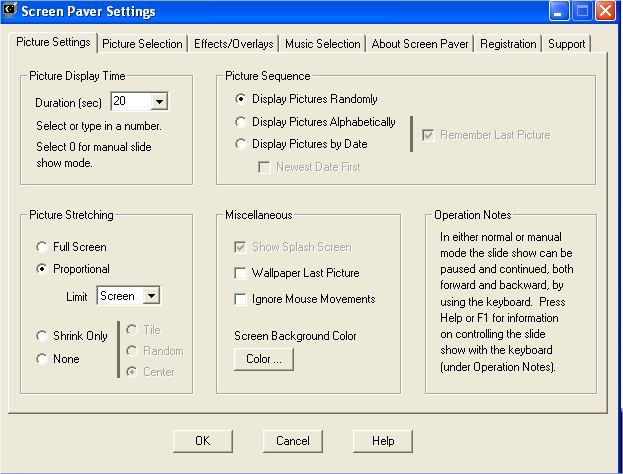
Task: Go to the Music Selection tab
Action: click(323, 44)
